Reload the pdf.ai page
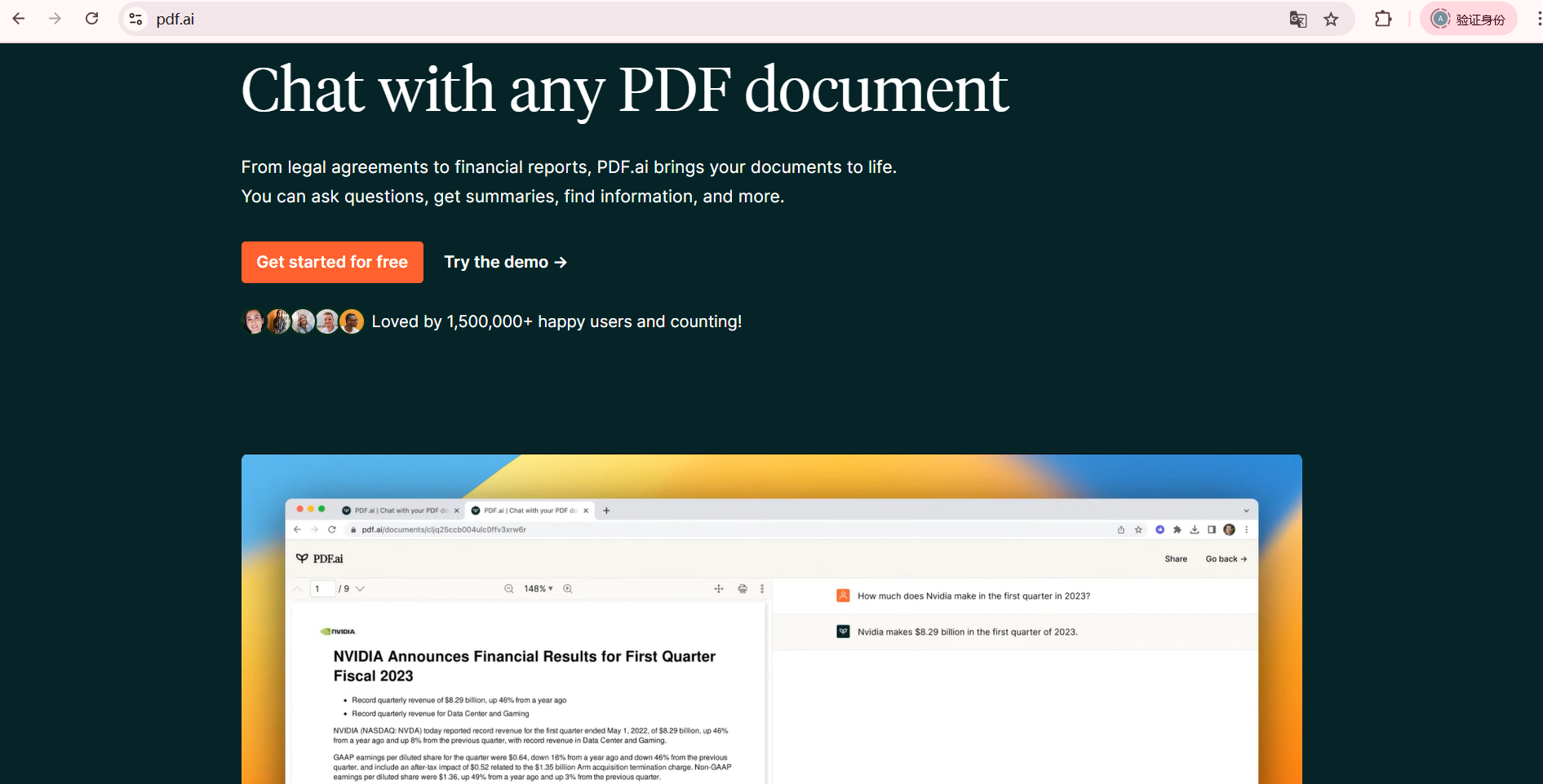This screenshot has width=1543, height=784. coord(92,19)
